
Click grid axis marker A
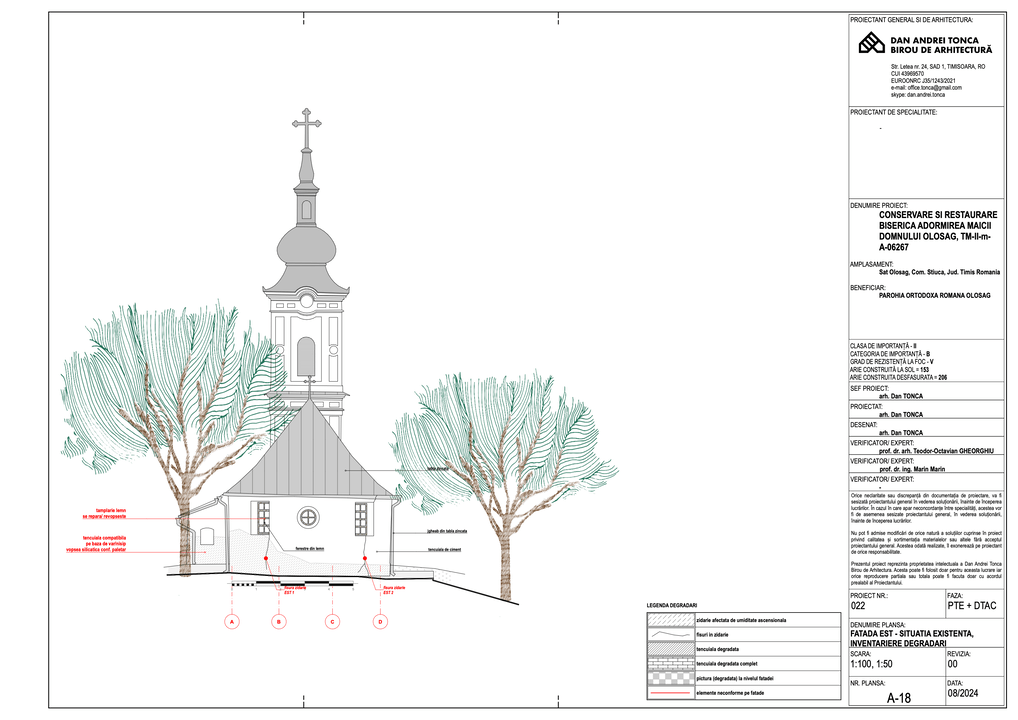tap(232, 622)
